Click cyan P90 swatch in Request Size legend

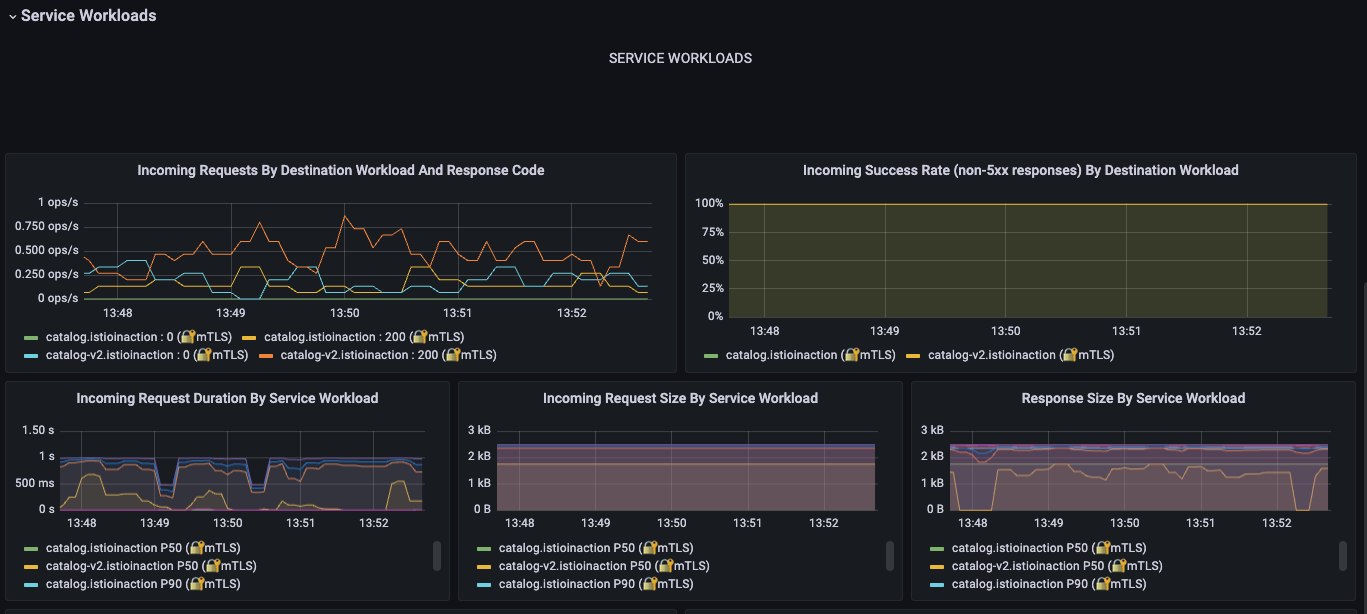click(484, 585)
